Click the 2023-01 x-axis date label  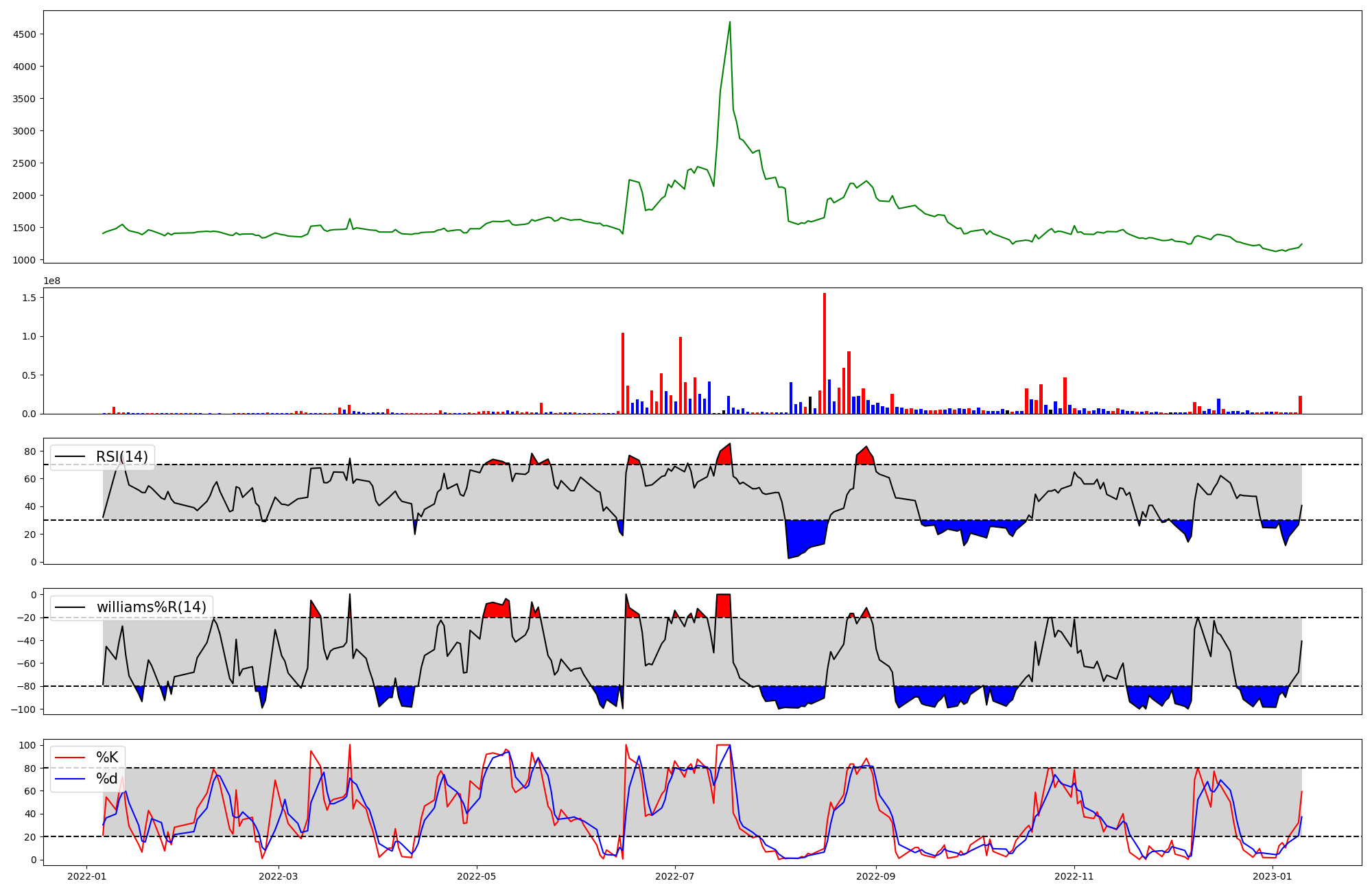(1273, 876)
